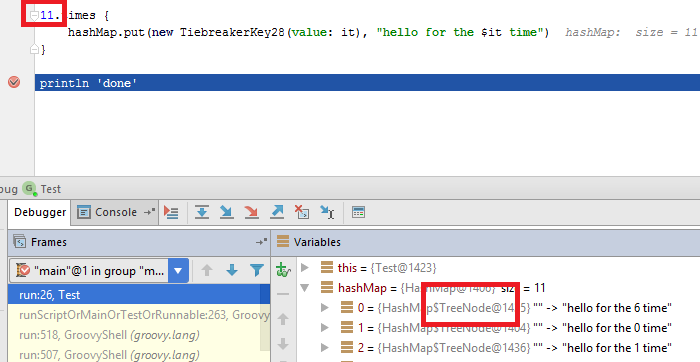Switch to the Console tab

tap(114, 212)
